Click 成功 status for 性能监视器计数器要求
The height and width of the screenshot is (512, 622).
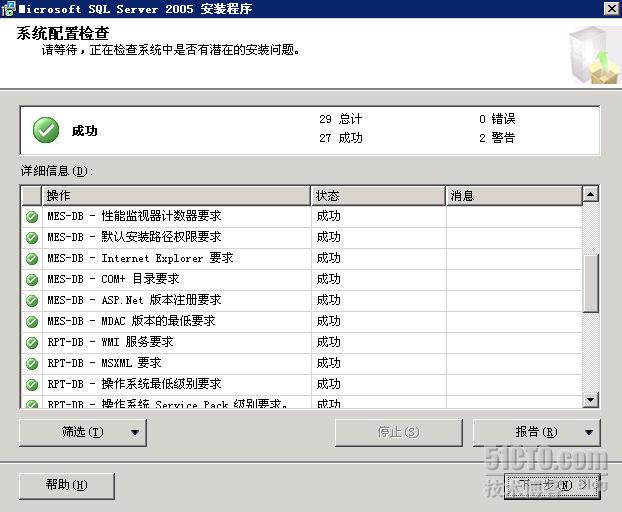coord(328,216)
